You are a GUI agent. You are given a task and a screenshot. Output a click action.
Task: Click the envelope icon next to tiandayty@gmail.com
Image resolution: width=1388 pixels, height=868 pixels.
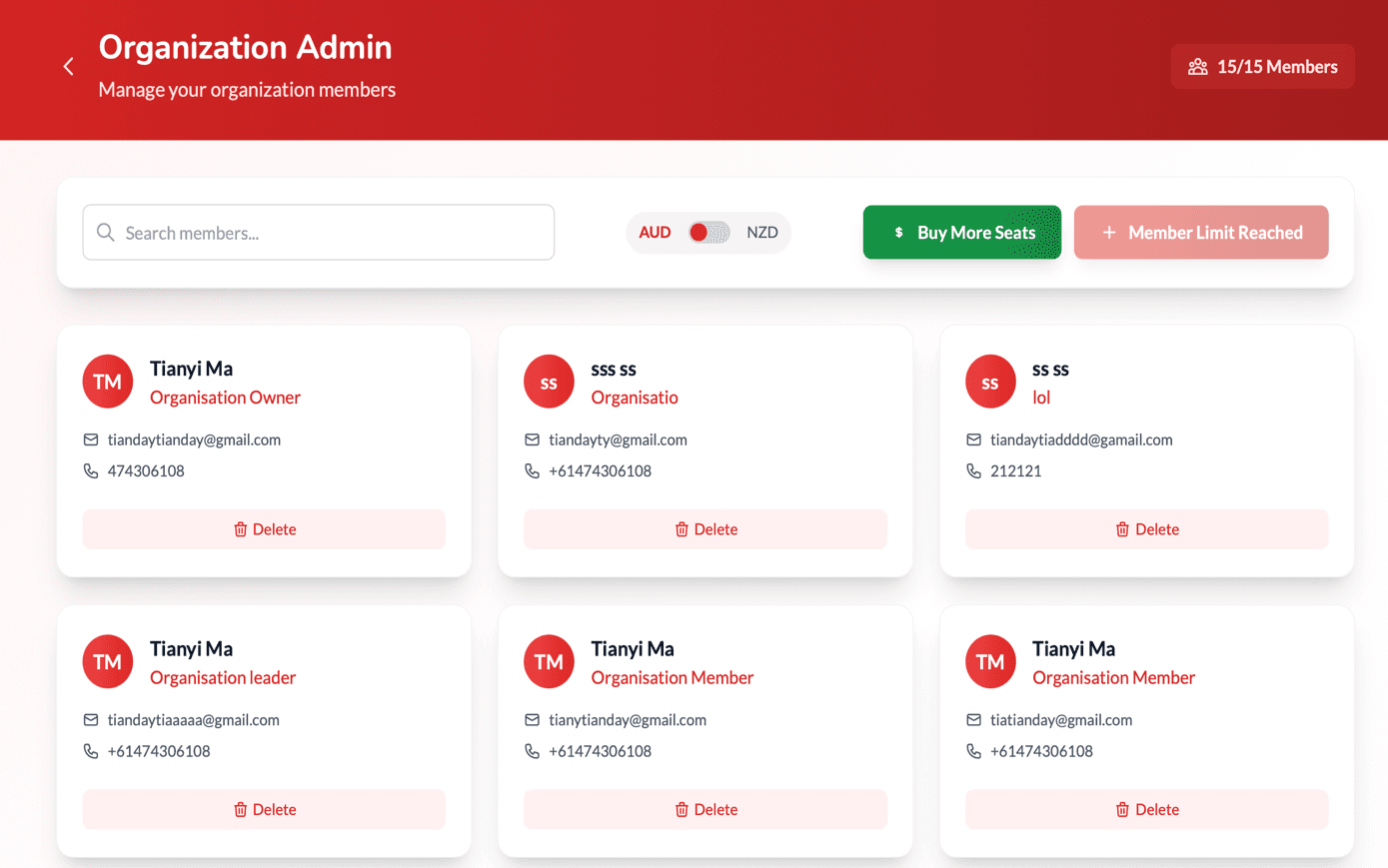click(x=533, y=439)
